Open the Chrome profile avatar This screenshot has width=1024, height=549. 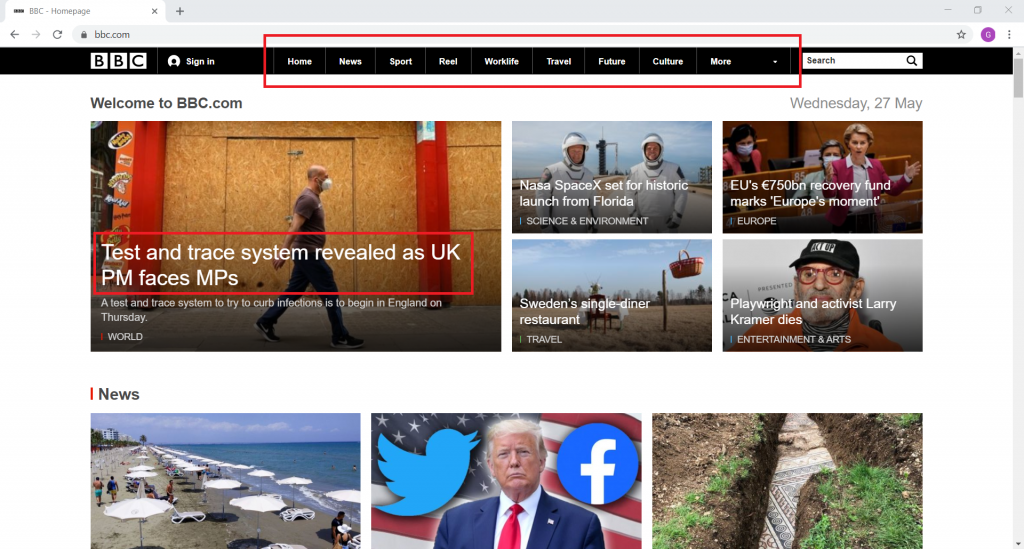click(x=988, y=34)
